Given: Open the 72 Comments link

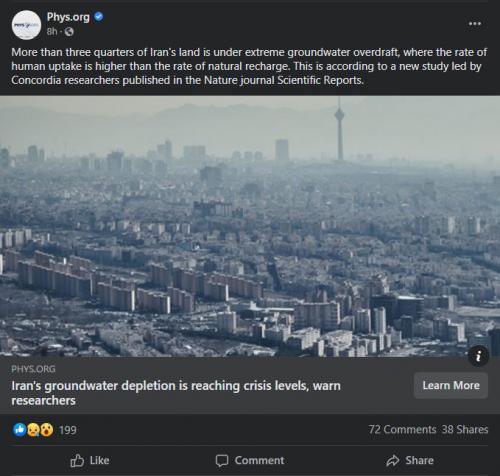Looking at the screenshot, I should coord(402,430).
